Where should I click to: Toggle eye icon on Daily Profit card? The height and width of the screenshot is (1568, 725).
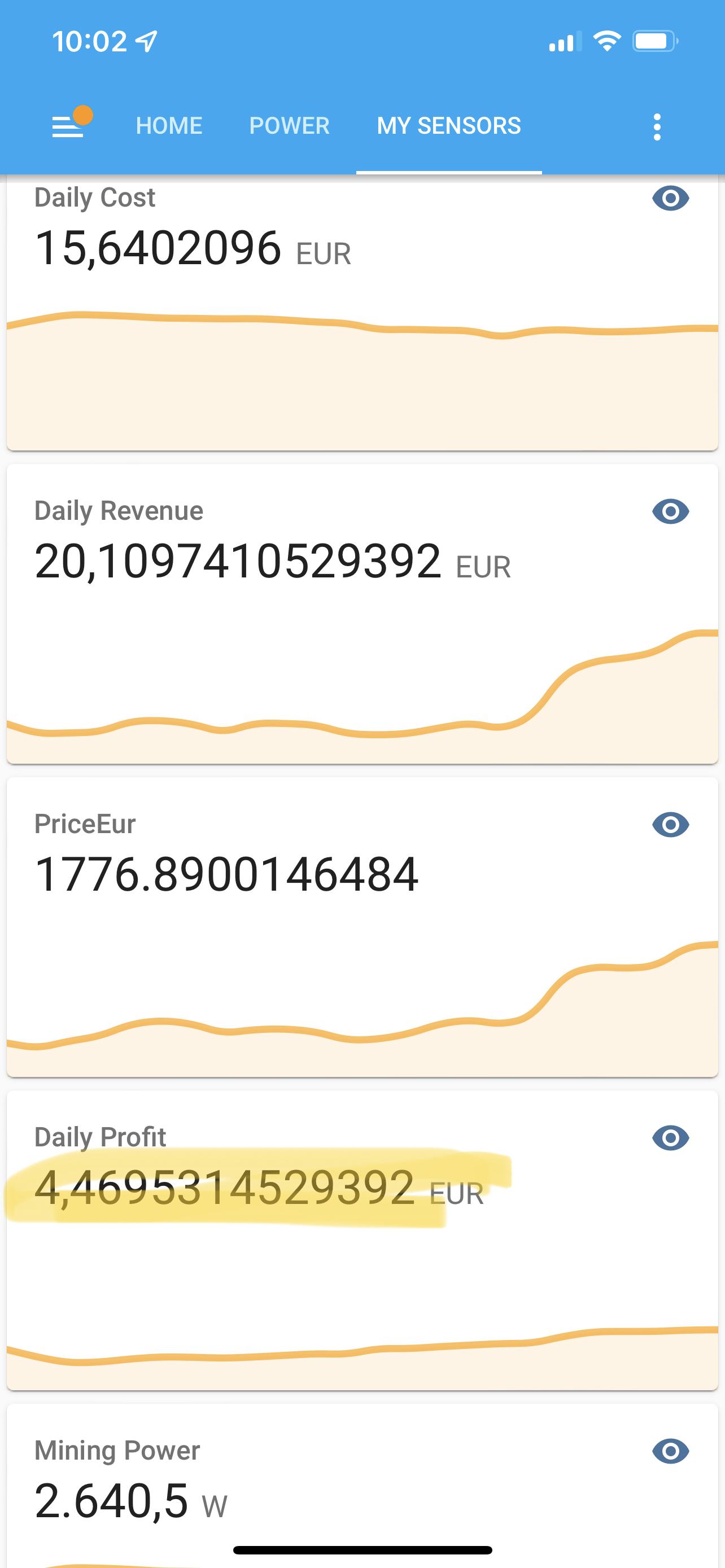670,1138
